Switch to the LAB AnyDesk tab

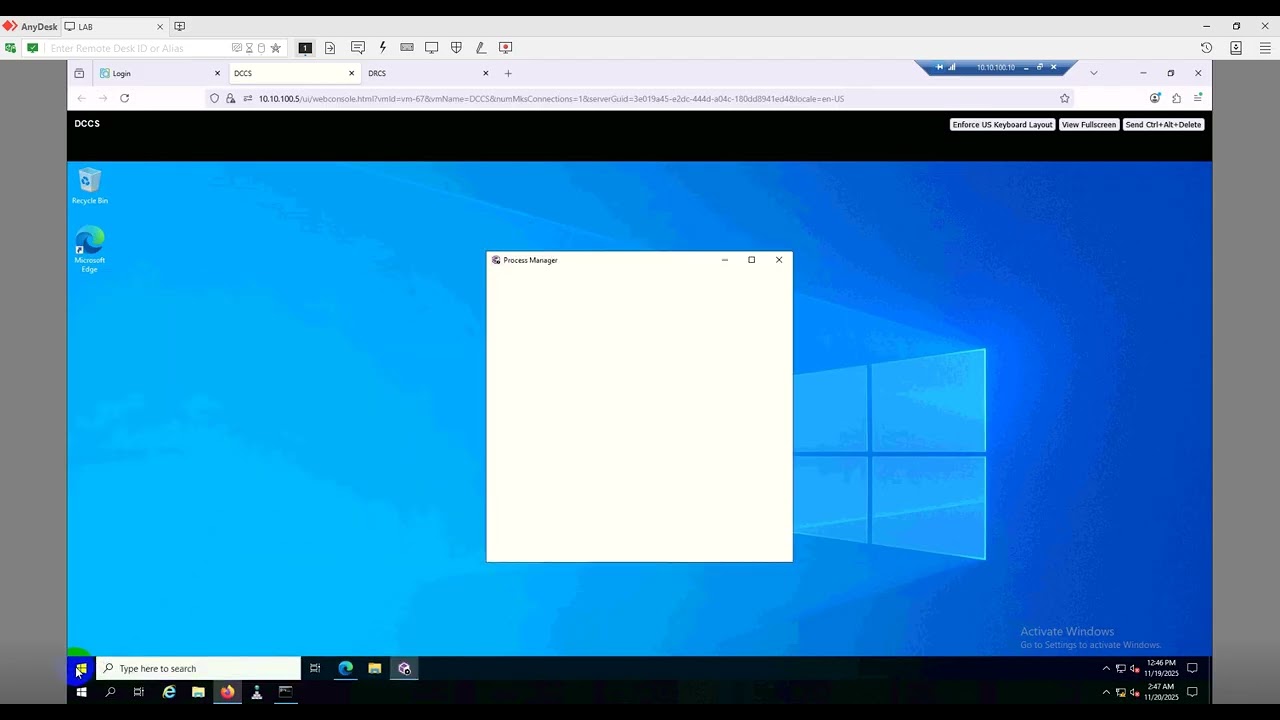pyautogui.click(x=113, y=26)
